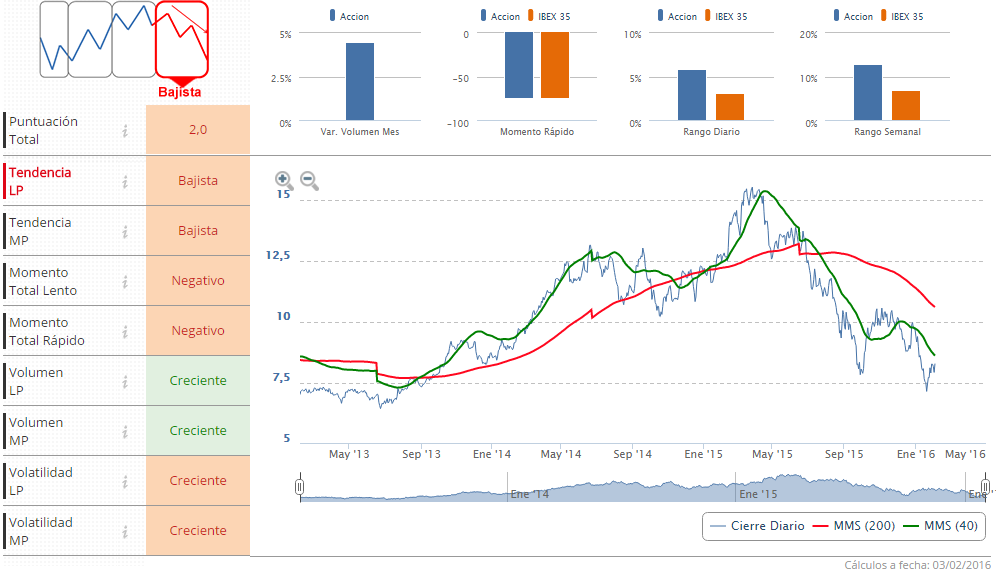Toggle Accion series in Momento Rápido chart
The height and width of the screenshot is (578, 999).
coord(500,16)
